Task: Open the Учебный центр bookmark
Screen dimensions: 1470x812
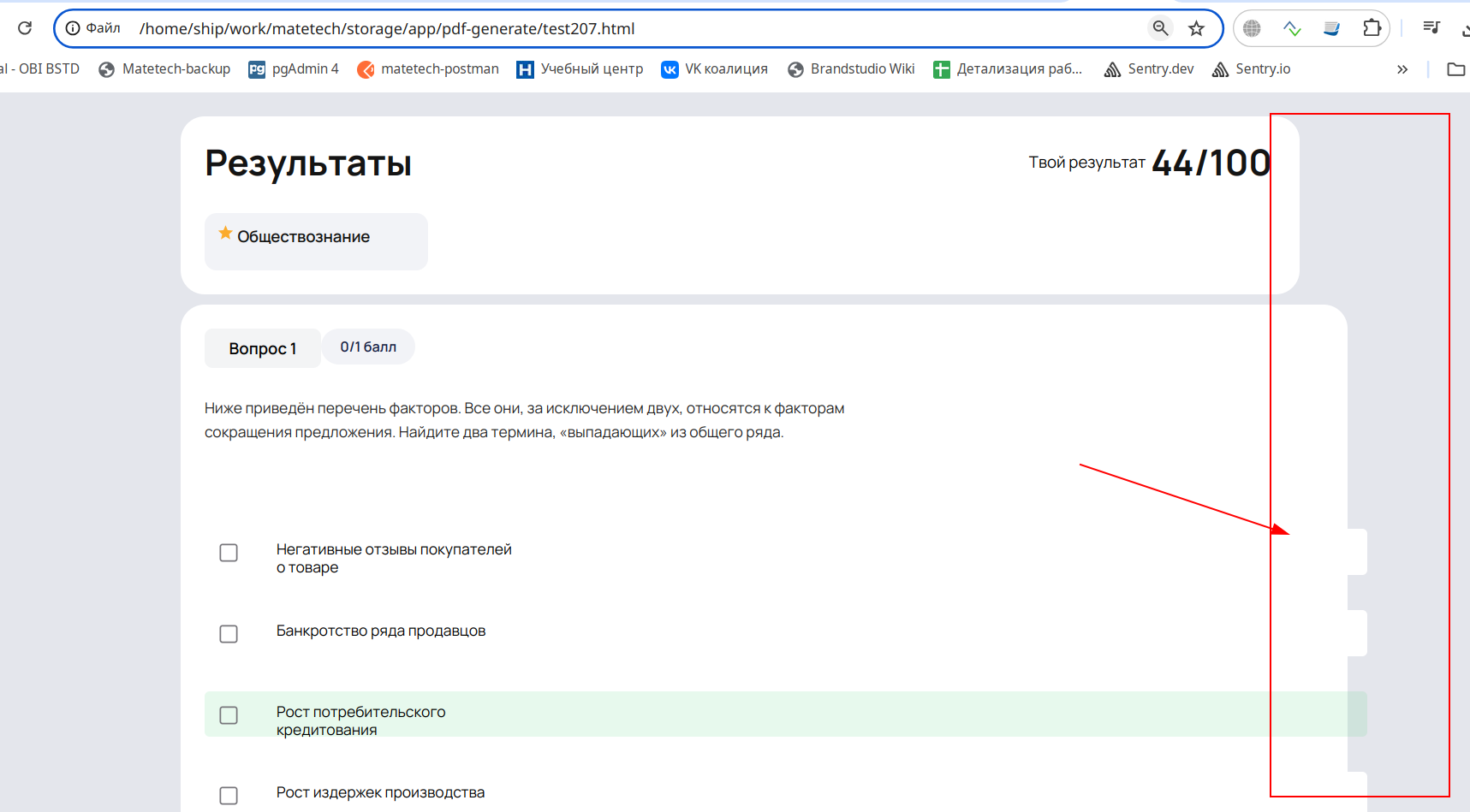Action: click(x=591, y=68)
